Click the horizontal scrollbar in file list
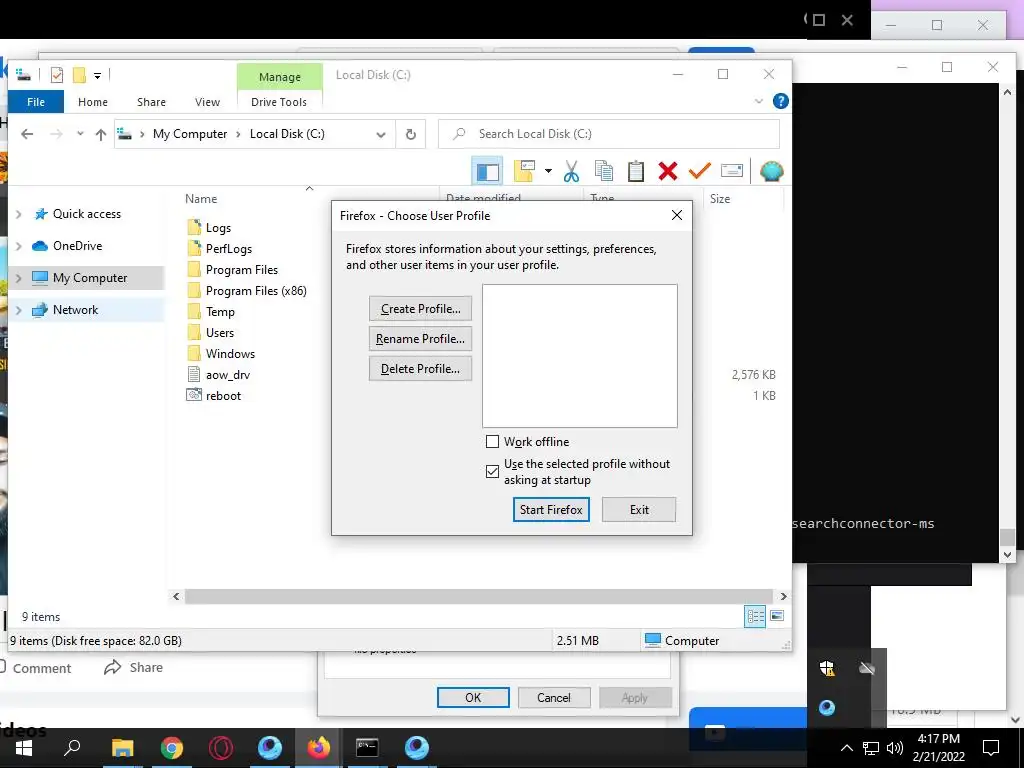 [480, 596]
